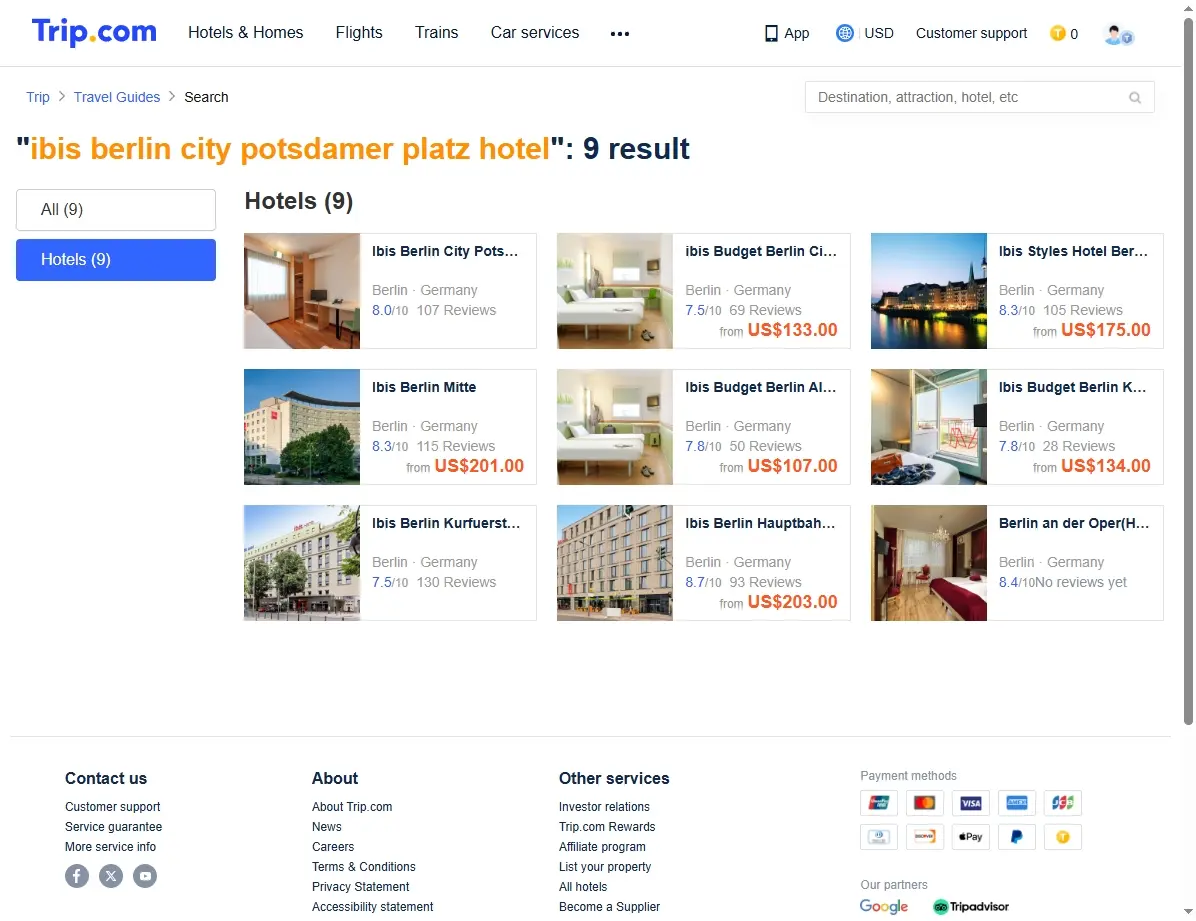Click the Trip Coins payment icon
Image resolution: width=1196 pixels, height=921 pixels.
pos(1063,837)
